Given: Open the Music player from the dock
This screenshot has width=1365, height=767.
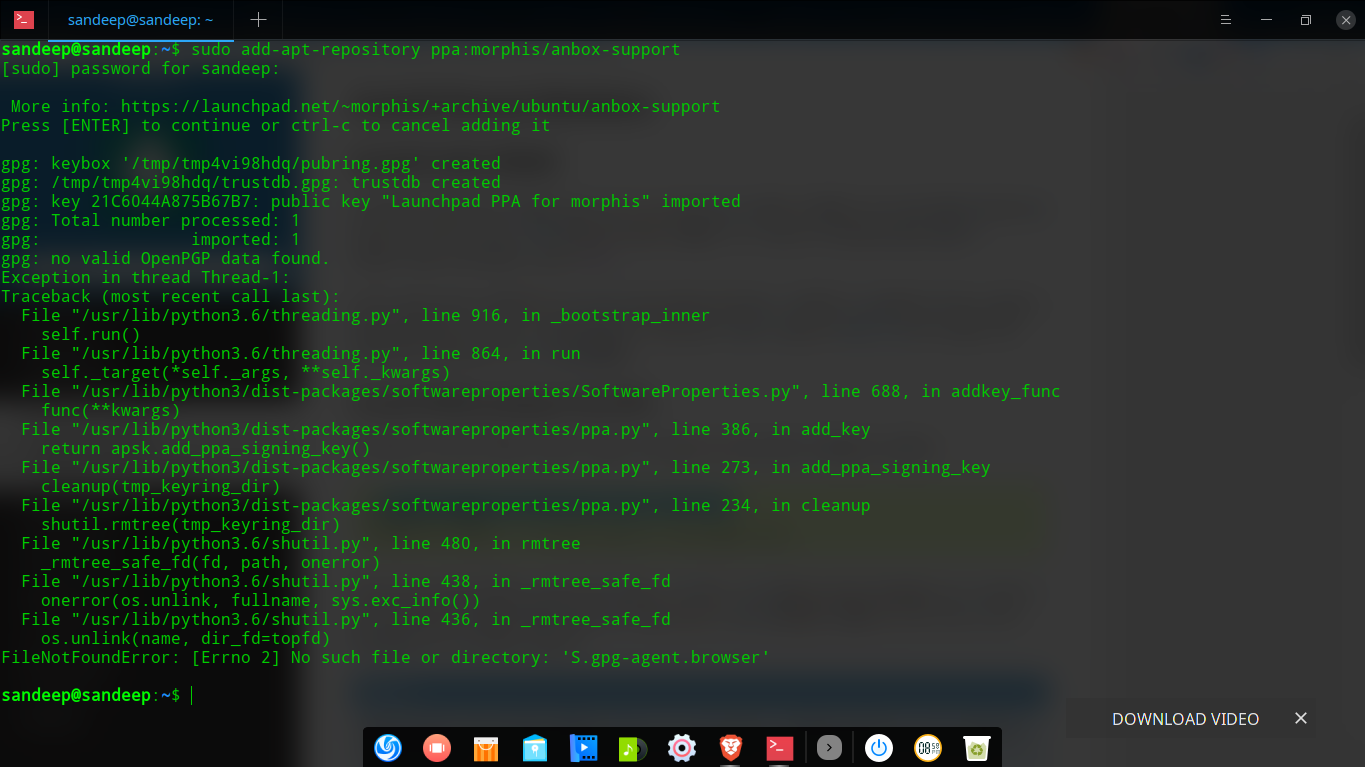Looking at the screenshot, I should (x=632, y=748).
